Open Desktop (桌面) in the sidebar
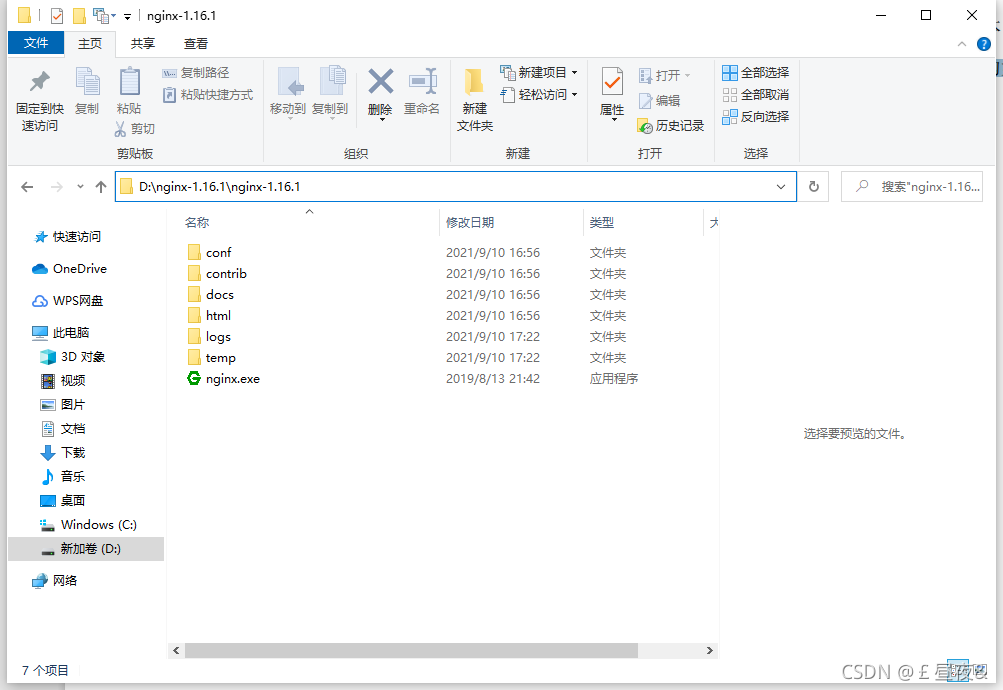 pyautogui.click(x=63, y=501)
